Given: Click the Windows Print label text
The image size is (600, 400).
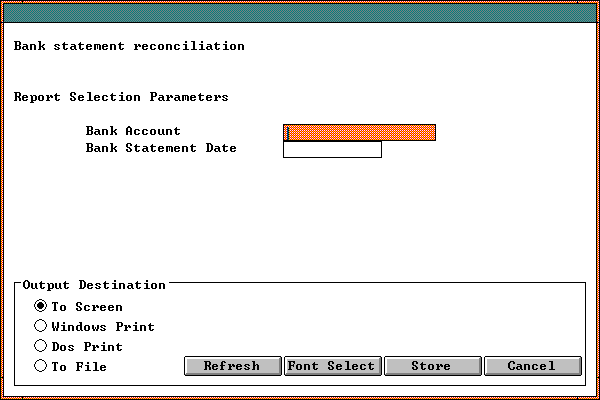Looking at the screenshot, I should pos(103,327).
